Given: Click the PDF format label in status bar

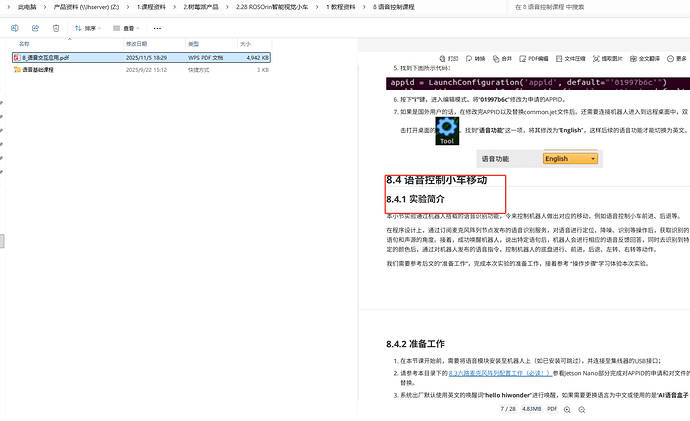Looking at the screenshot, I should coord(552,409).
